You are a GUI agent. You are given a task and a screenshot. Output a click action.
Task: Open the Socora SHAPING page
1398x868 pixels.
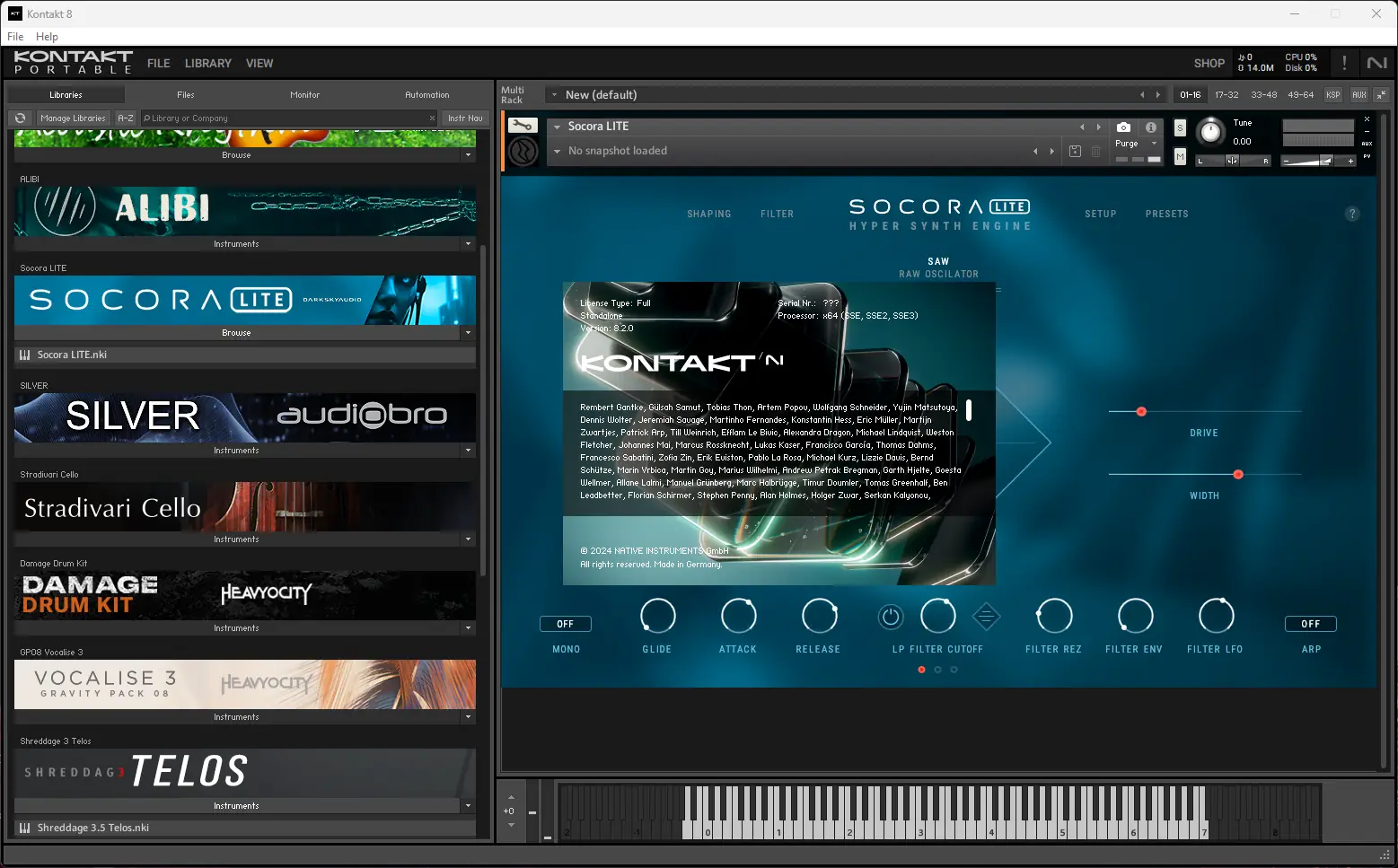point(709,214)
